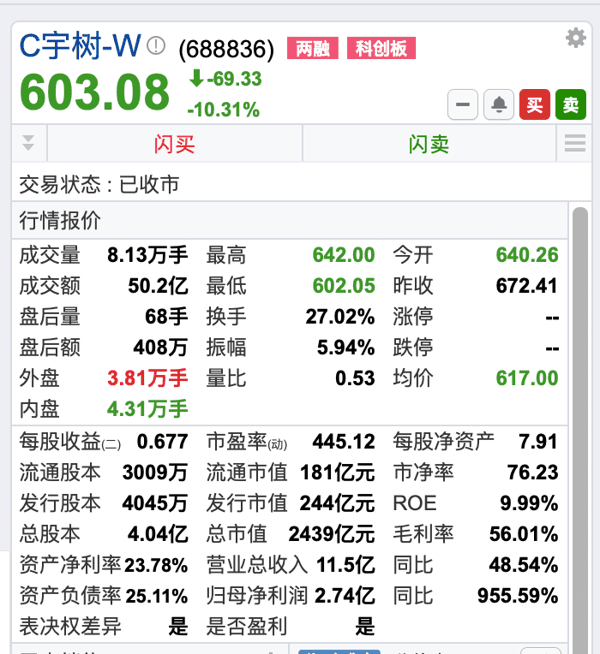Click the 资产负债率 value 25.11%
Image resolution: width=600 pixels, height=654 pixels.
click(x=156, y=596)
